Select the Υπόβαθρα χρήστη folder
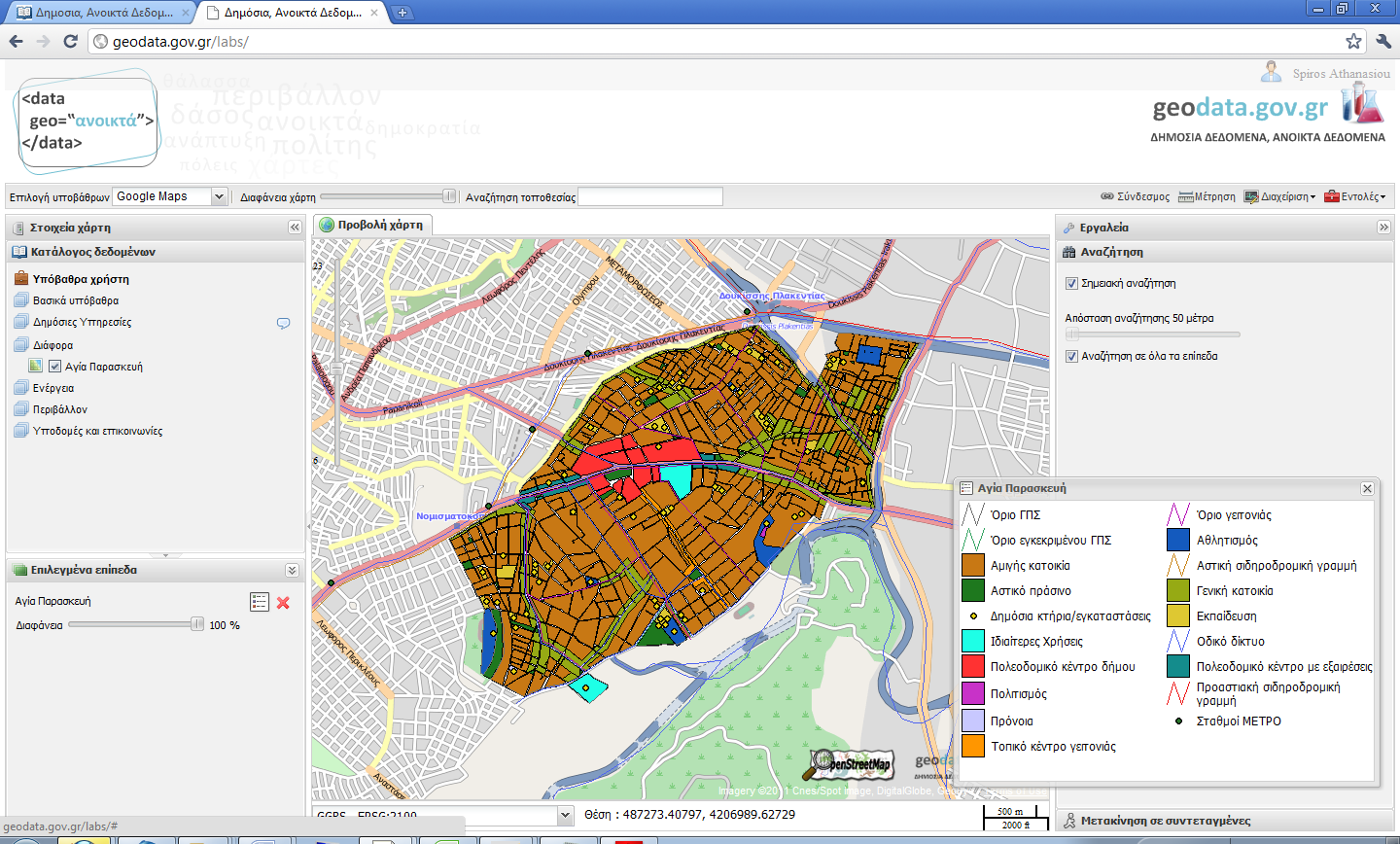 [81, 279]
